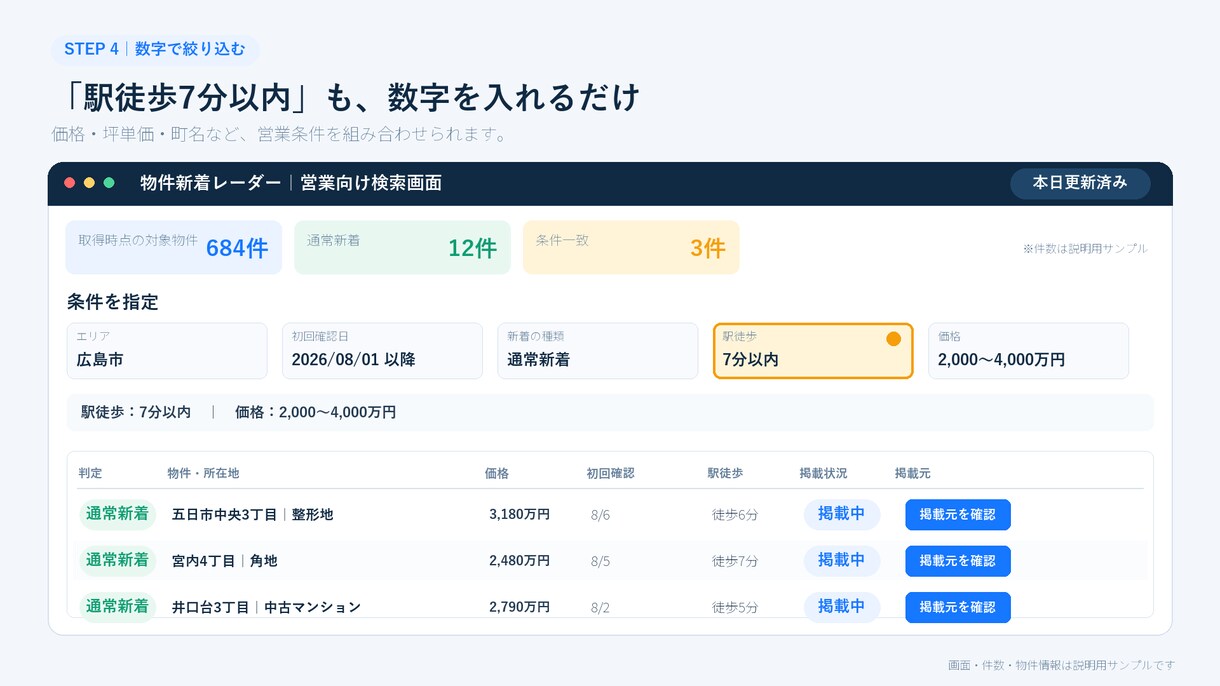The image size is (1220, 686).
Task: Click the 初回確認 column header
Action: pyautogui.click(x=611, y=473)
